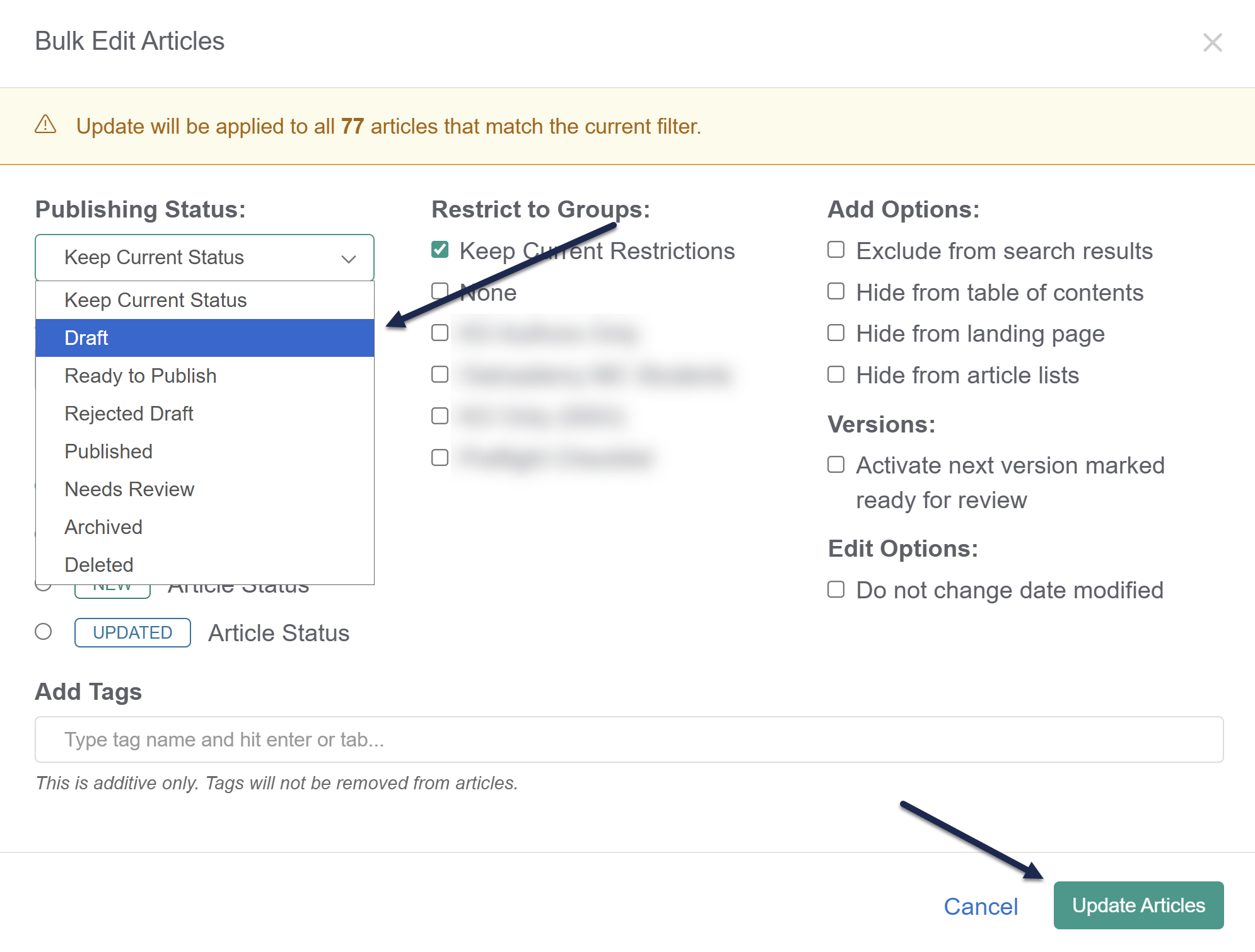Image resolution: width=1255 pixels, height=952 pixels.
Task: Close the Bulk Edit Articles dialog
Action: 1212,42
